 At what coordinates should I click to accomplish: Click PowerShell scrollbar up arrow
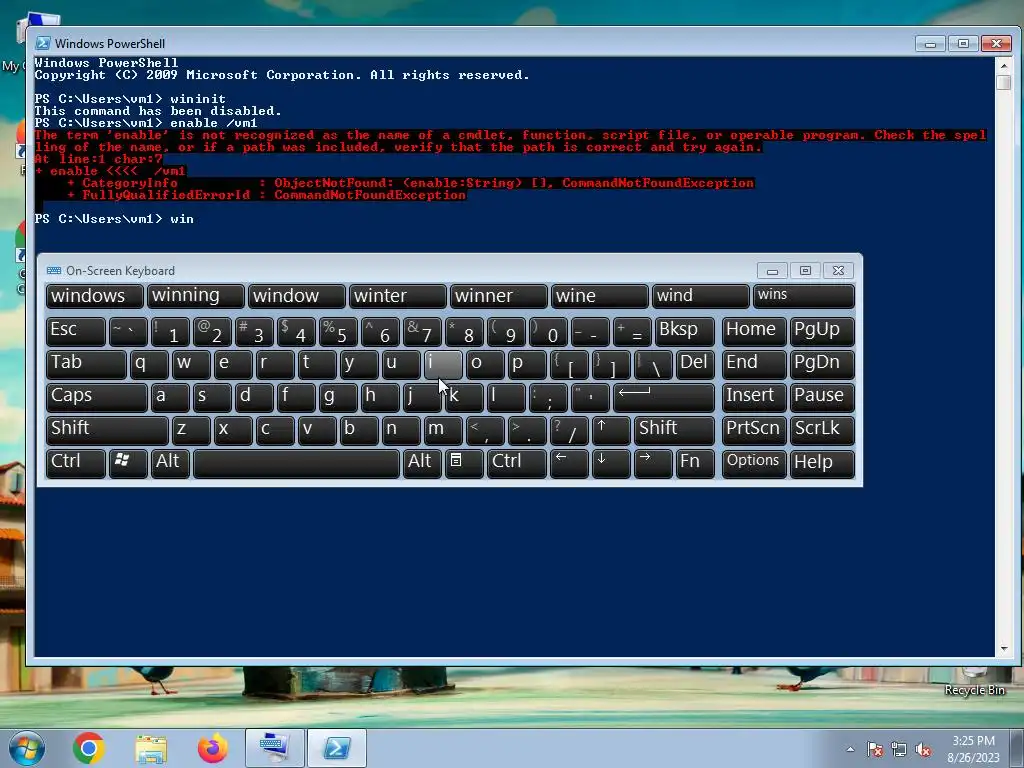pos(1004,65)
